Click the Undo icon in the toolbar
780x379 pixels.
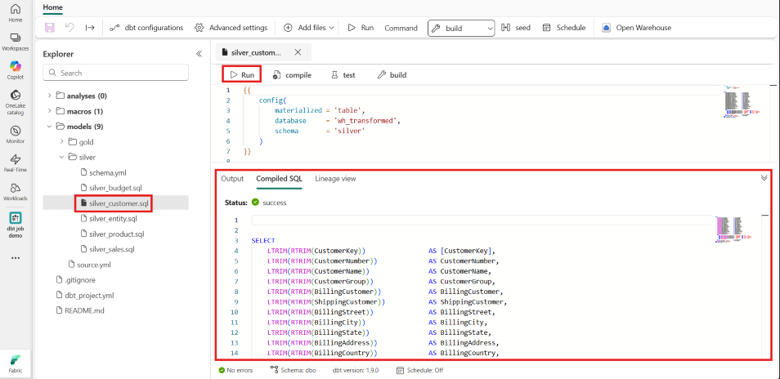click(70, 27)
